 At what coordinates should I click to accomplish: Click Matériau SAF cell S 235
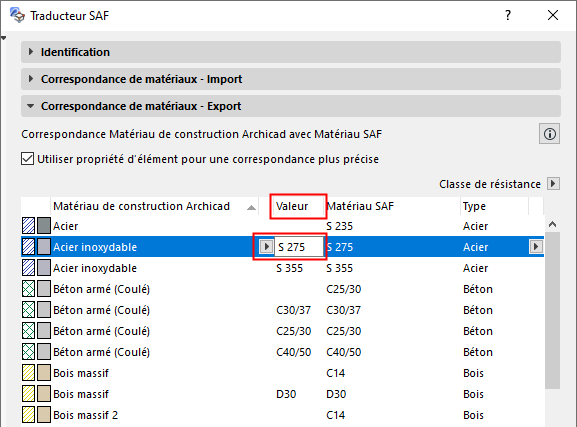click(339, 226)
